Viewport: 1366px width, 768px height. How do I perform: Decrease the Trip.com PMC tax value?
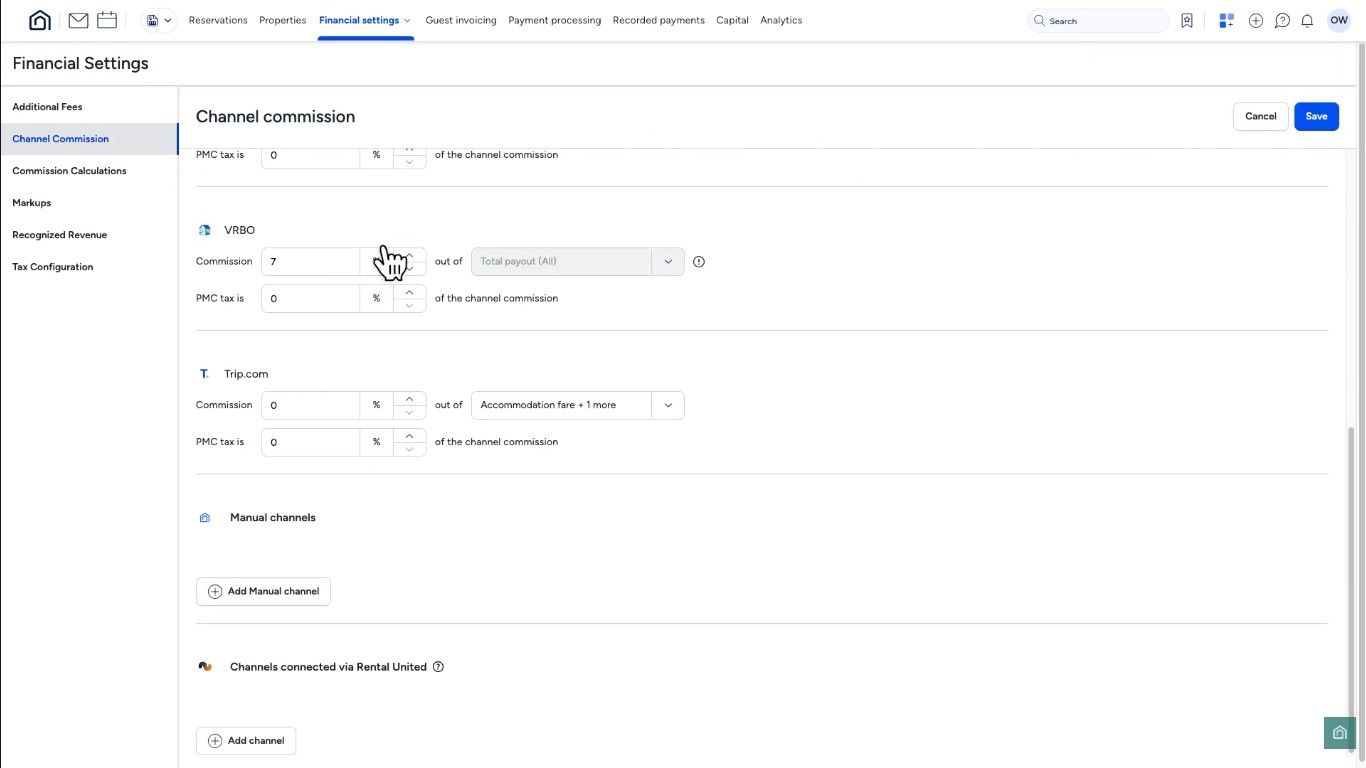click(x=409, y=449)
